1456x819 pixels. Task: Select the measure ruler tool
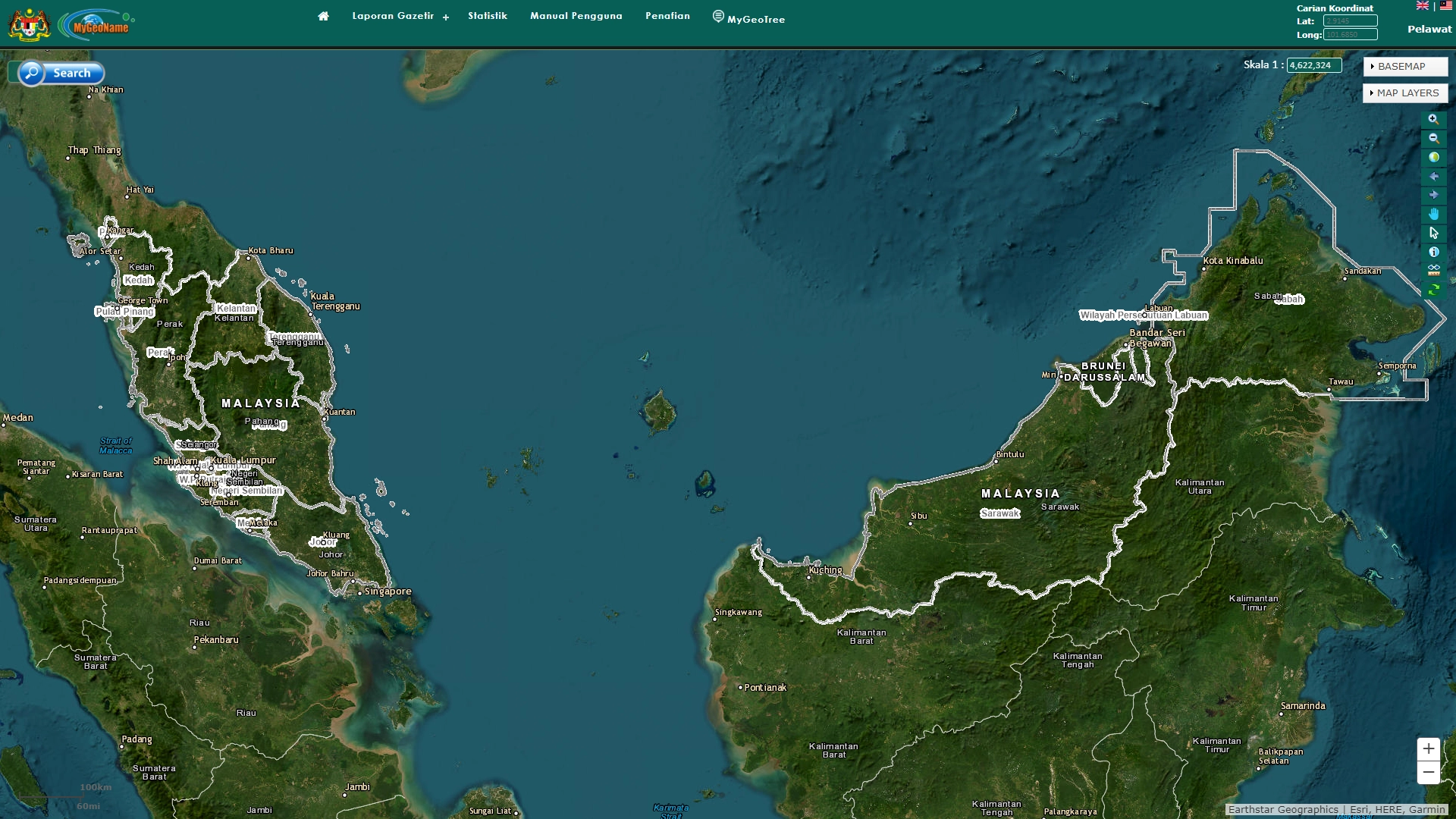(x=1433, y=271)
